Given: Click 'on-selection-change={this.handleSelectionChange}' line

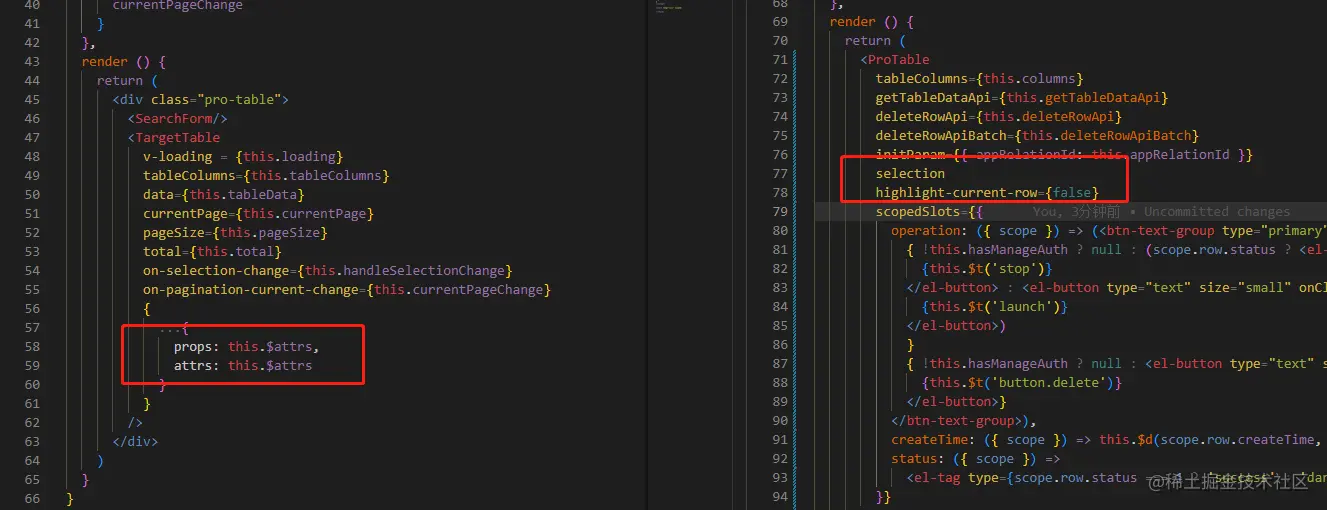Looking at the screenshot, I should click(x=328, y=270).
